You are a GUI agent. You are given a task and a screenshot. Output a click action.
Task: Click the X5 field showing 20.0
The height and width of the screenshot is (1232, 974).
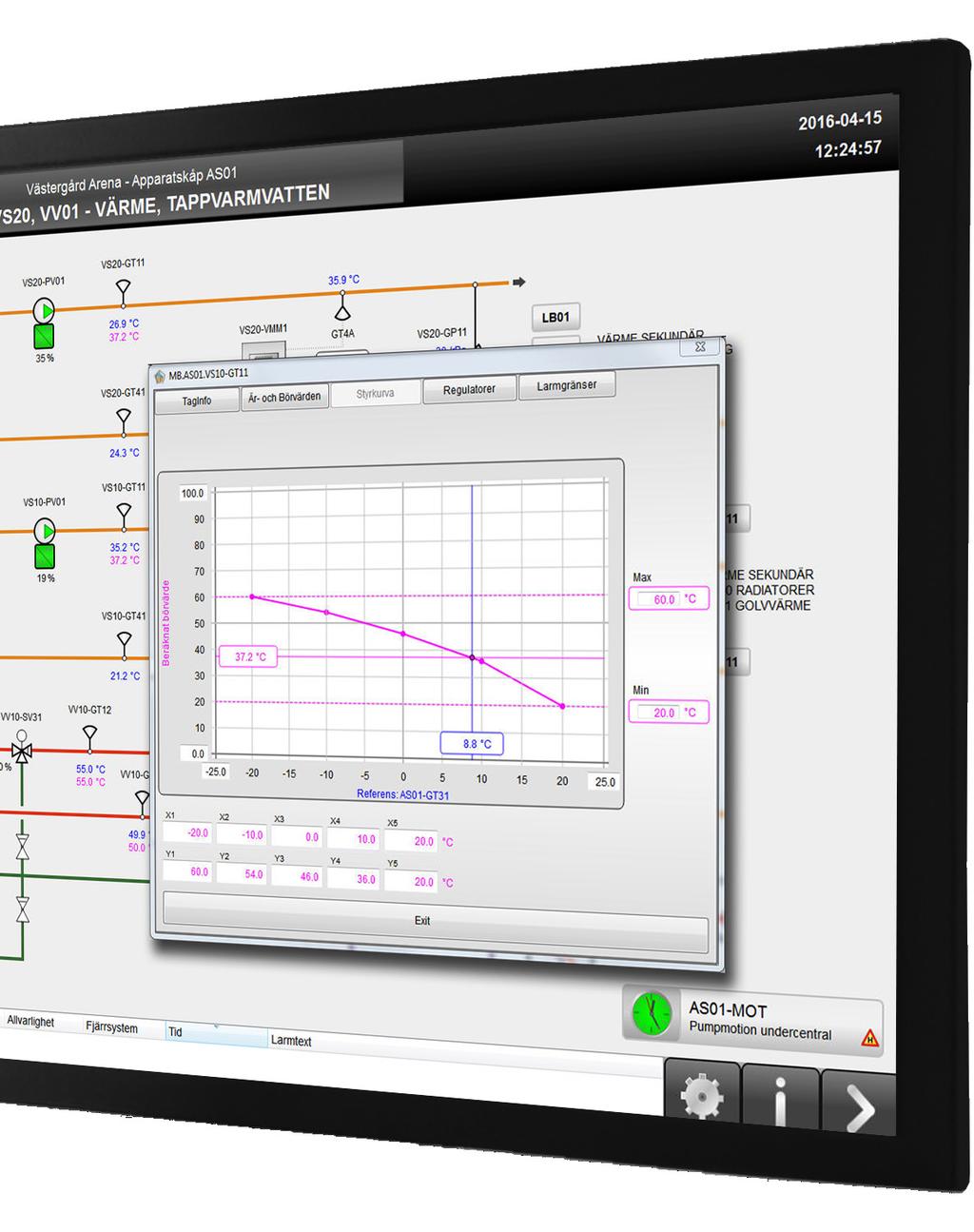click(412, 841)
